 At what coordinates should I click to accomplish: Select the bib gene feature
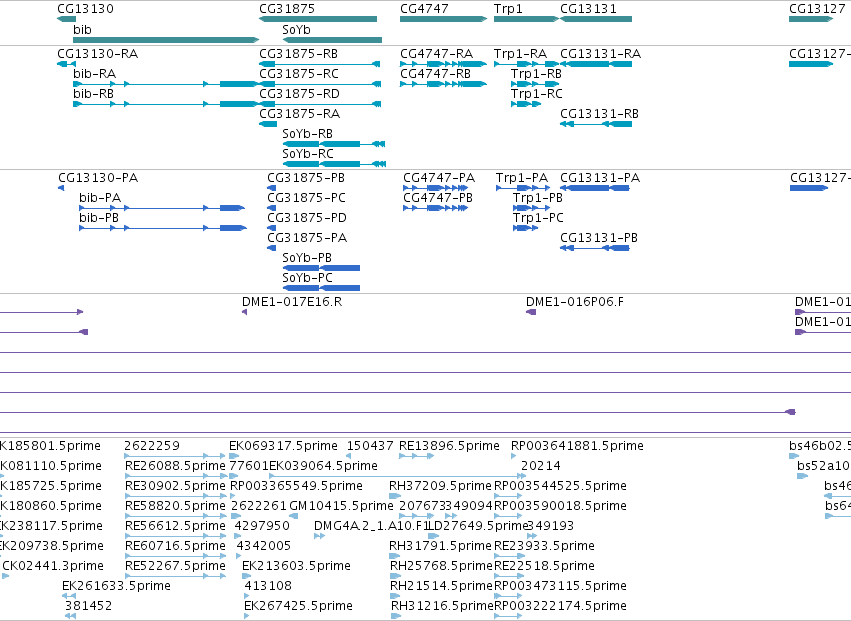point(166,40)
